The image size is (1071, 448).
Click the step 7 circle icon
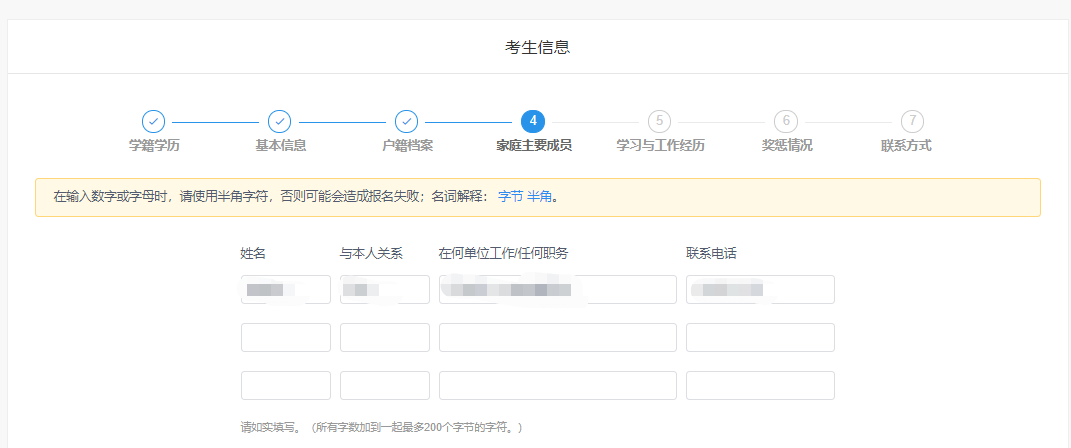tap(912, 121)
